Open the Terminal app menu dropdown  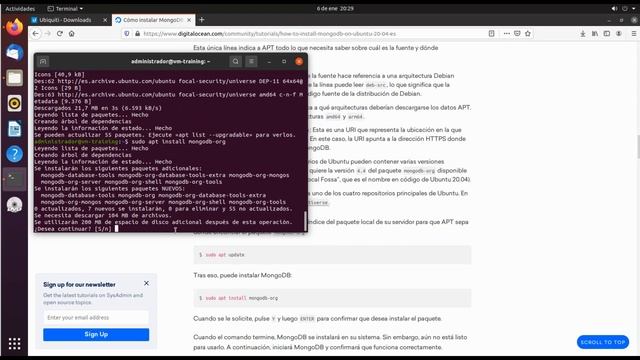point(65,8)
